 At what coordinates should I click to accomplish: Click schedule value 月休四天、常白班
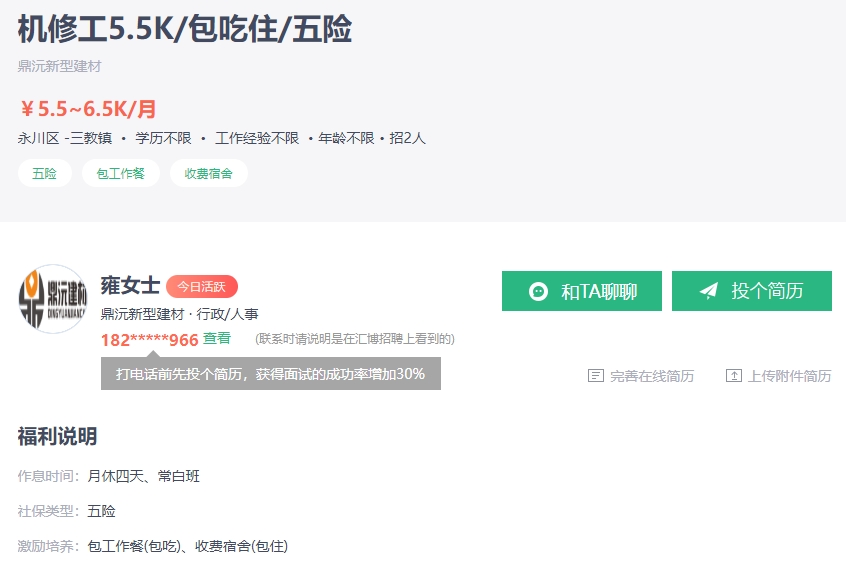click(144, 476)
